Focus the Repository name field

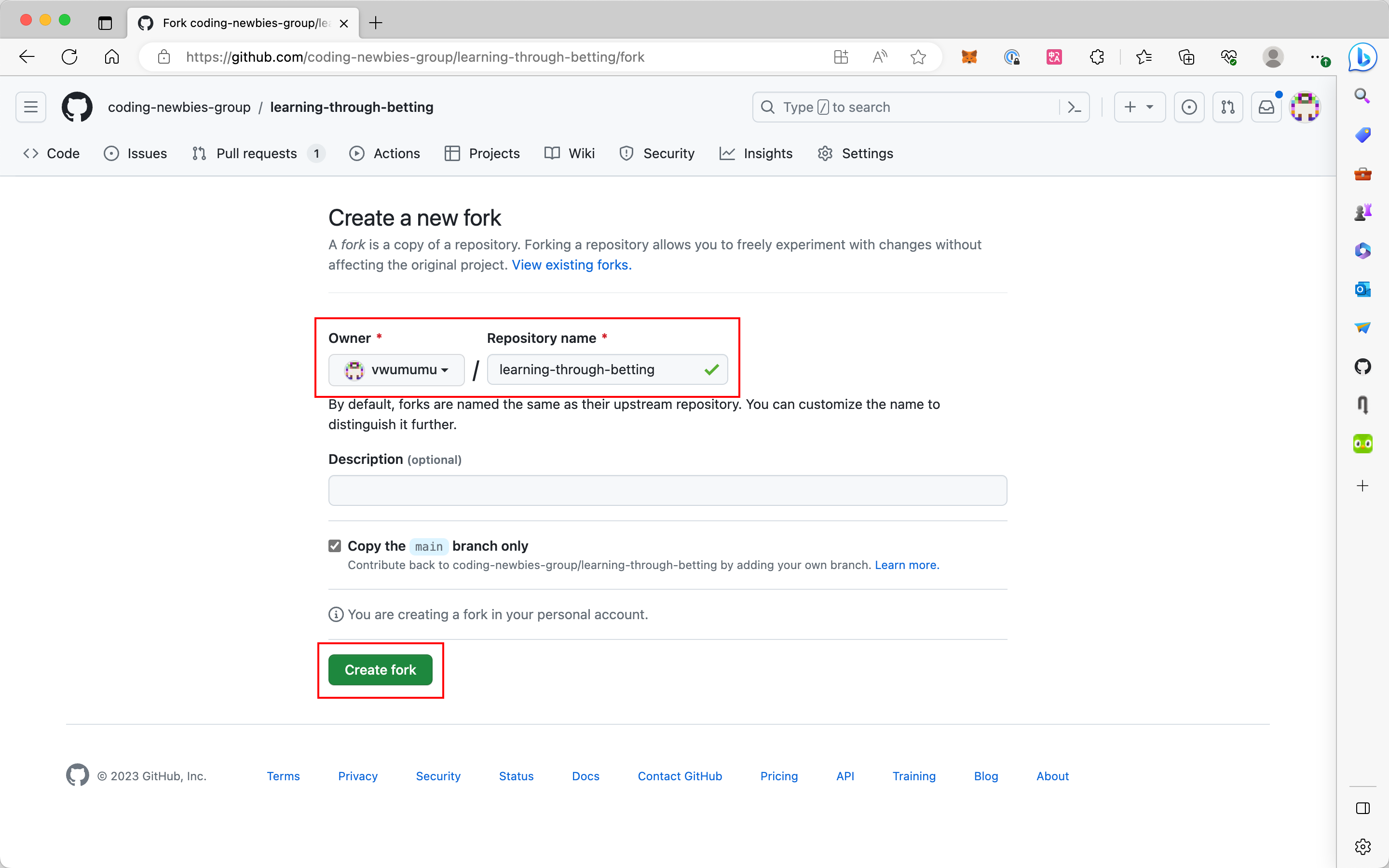tap(597, 370)
